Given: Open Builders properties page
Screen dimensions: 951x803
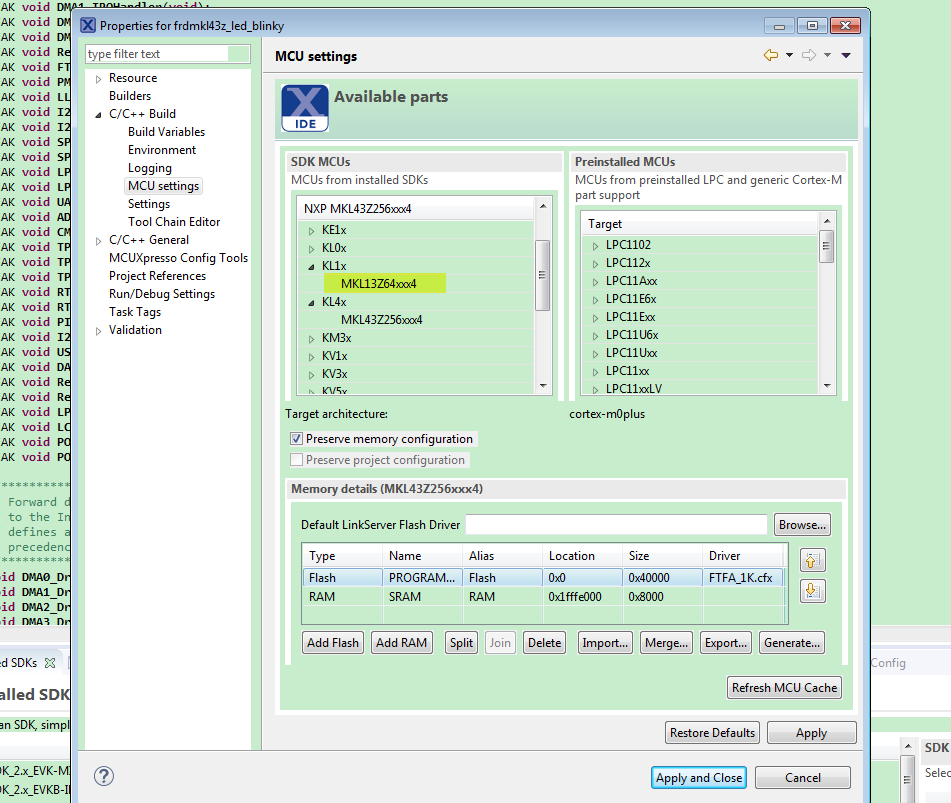Looking at the screenshot, I should (130, 96).
